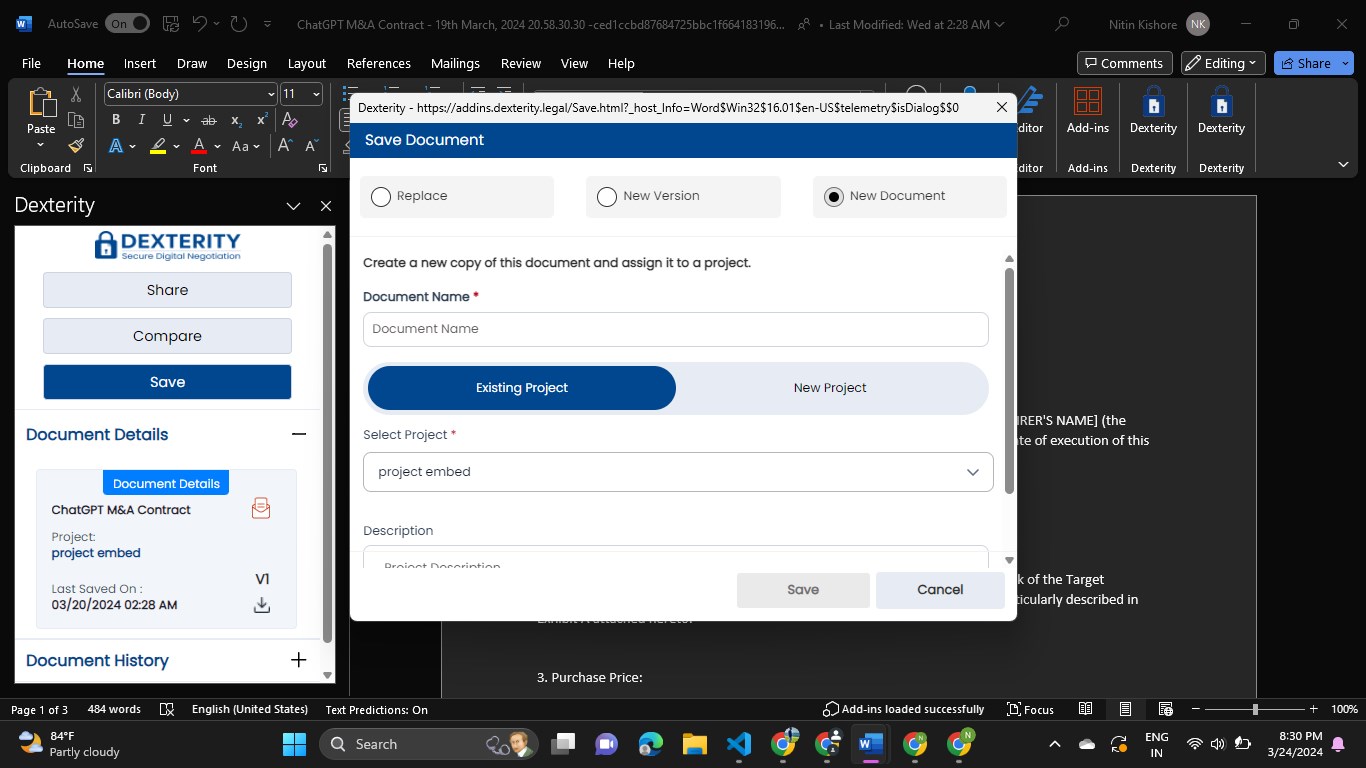
Task: Select the Replace radio option
Action: point(381,197)
